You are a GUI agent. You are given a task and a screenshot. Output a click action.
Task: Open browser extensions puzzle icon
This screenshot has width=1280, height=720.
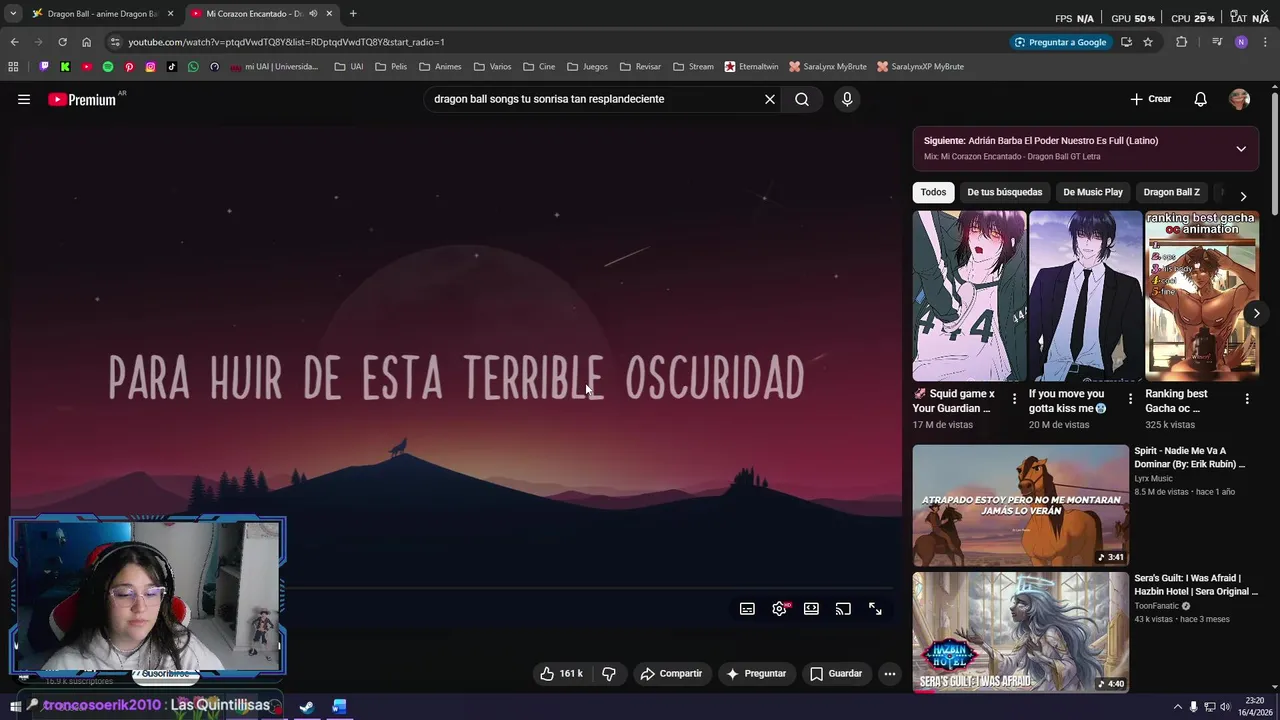point(1182,42)
